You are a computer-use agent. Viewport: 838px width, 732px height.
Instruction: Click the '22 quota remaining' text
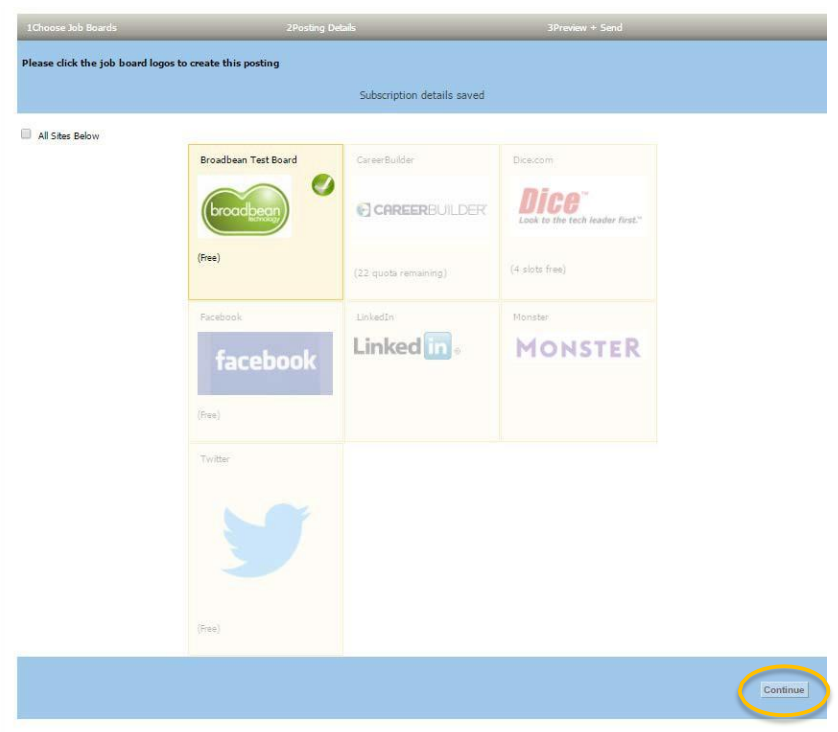(400, 273)
